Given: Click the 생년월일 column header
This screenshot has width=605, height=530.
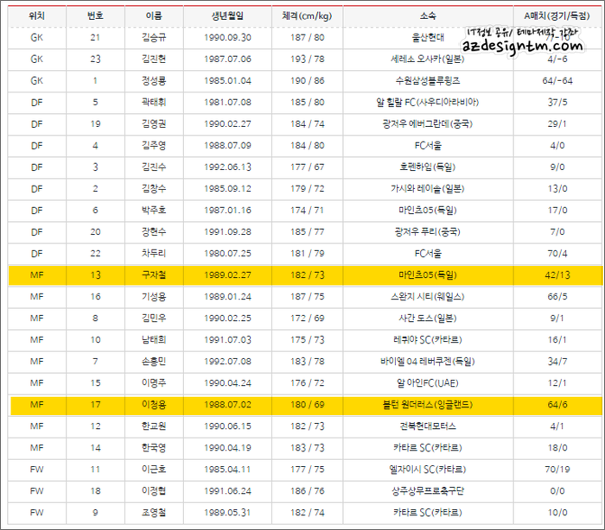Looking at the screenshot, I should click(228, 16).
